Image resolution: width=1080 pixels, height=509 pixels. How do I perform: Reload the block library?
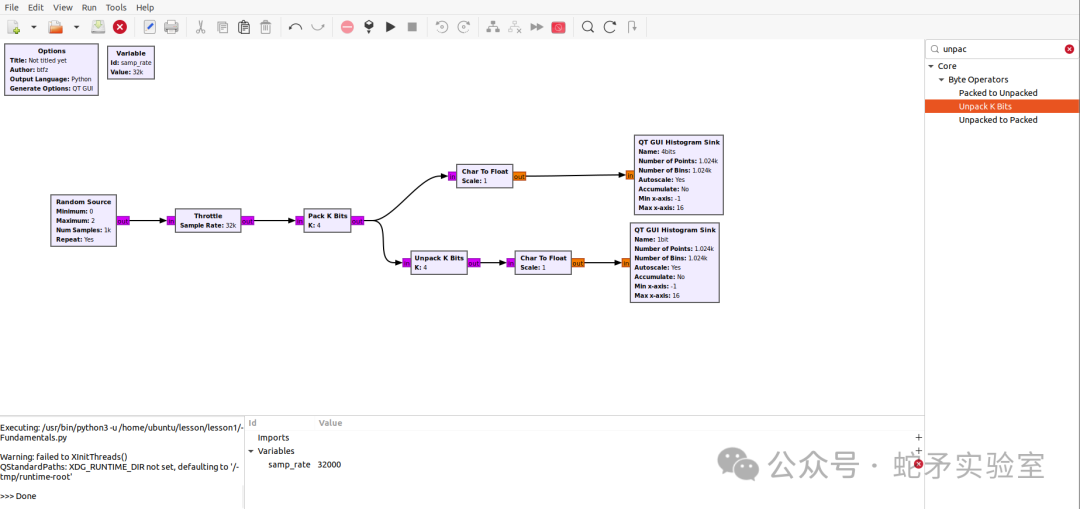click(610, 27)
